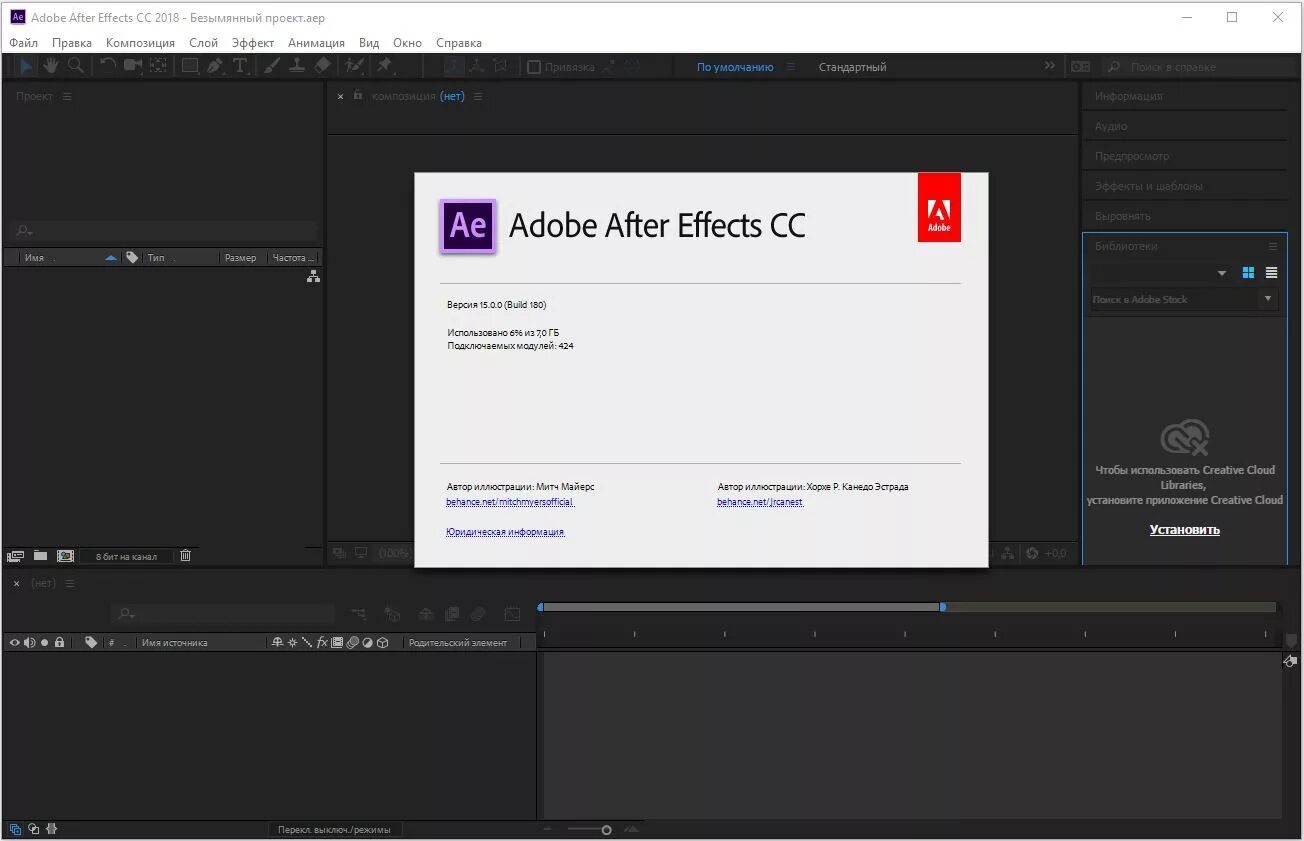Click the timeline zoom slider handle
The image size is (1304, 841).
pyautogui.click(x=606, y=830)
